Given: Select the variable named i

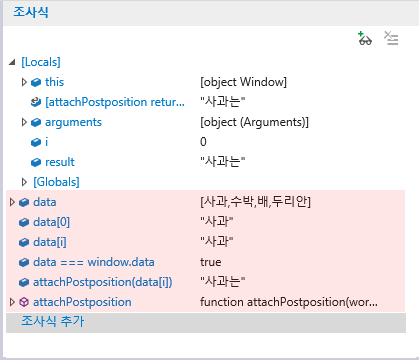Looking at the screenshot, I should (47, 142).
